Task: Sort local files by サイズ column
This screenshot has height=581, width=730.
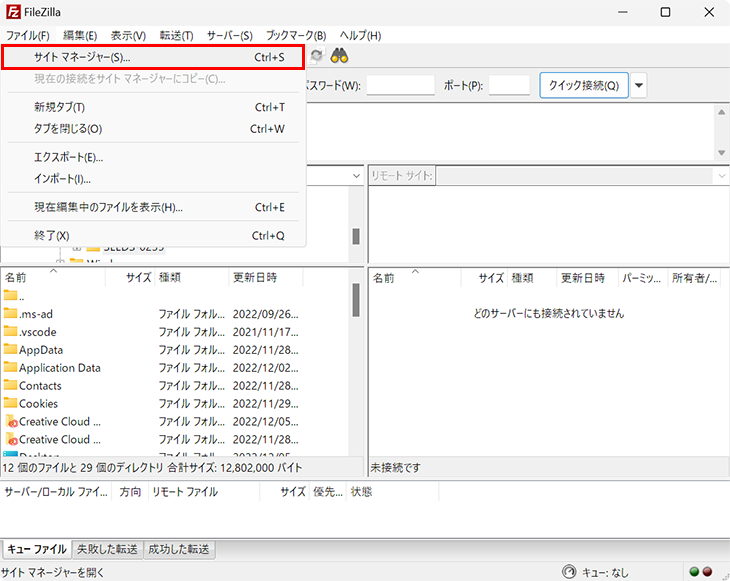Action: click(x=130, y=277)
